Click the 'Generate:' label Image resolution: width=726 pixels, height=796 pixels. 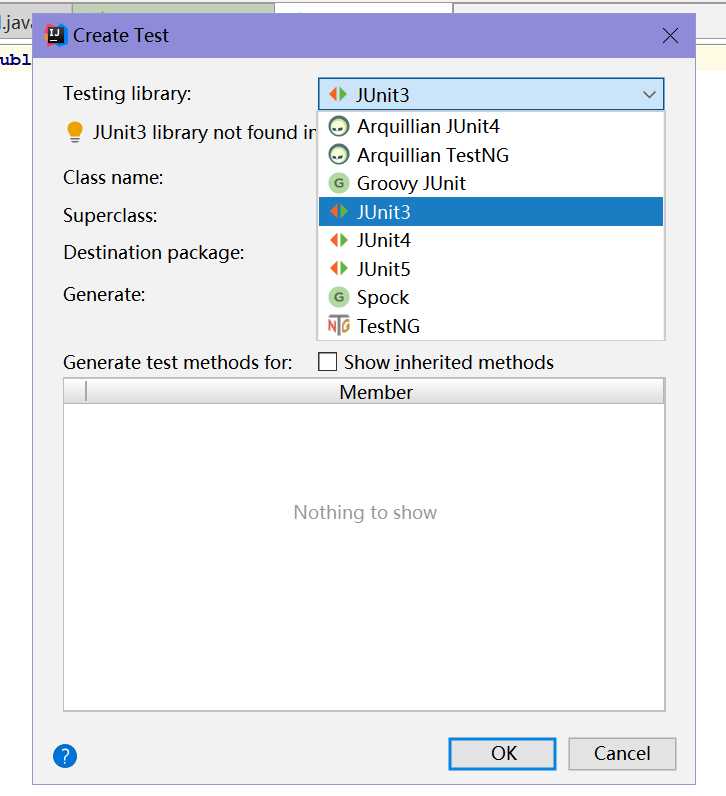coord(104,295)
